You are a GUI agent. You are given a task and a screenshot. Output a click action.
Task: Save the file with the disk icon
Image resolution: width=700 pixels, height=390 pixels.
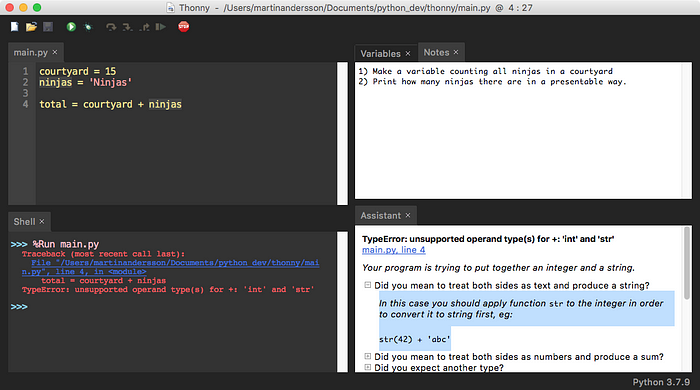point(48,27)
